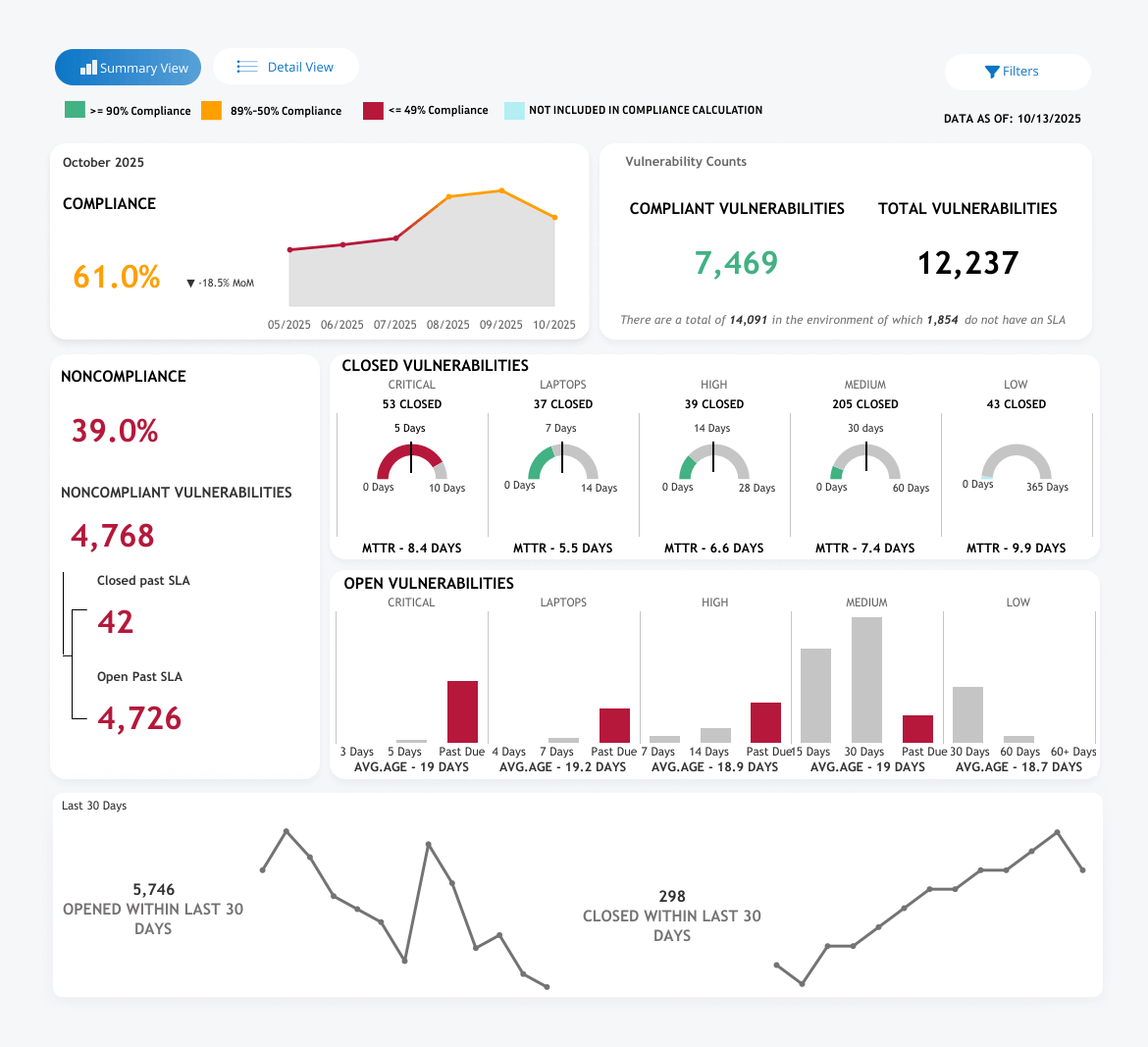The image size is (1148, 1047).
Task: Click the bar chart icon in Summary View button
Action: [x=89, y=67]
